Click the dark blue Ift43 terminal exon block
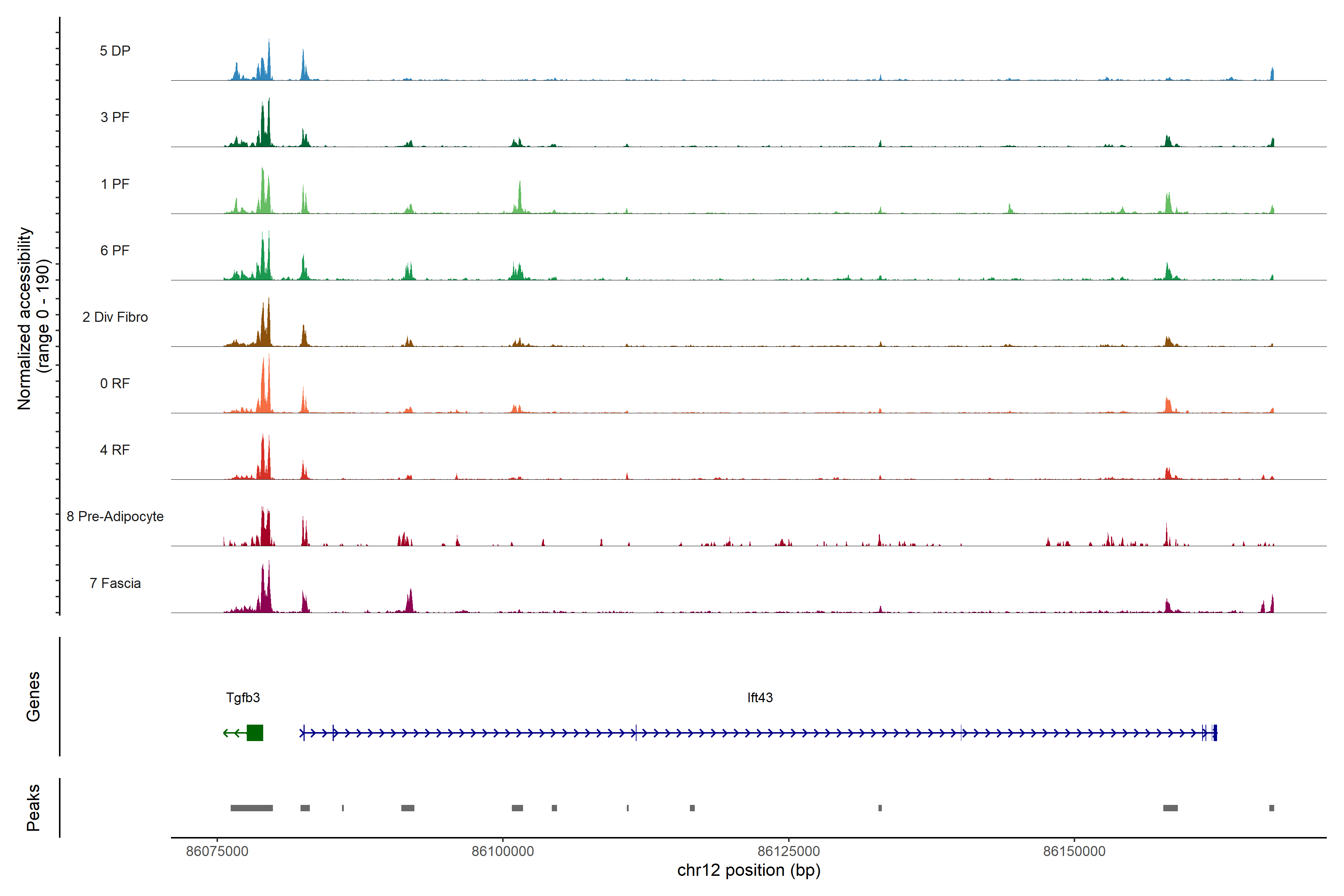The height and width of the screenshot is (896, 1344). point(1215,732)
